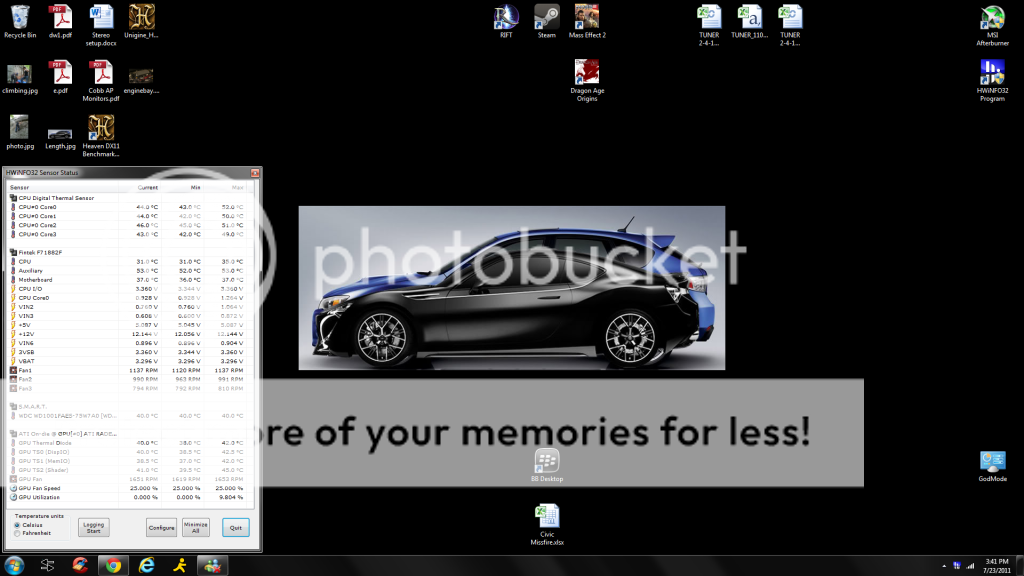The width and height of the screenshot is (1024, 576).
Task: Select the Unigine_H desktop icon
Action: (141, 22)
